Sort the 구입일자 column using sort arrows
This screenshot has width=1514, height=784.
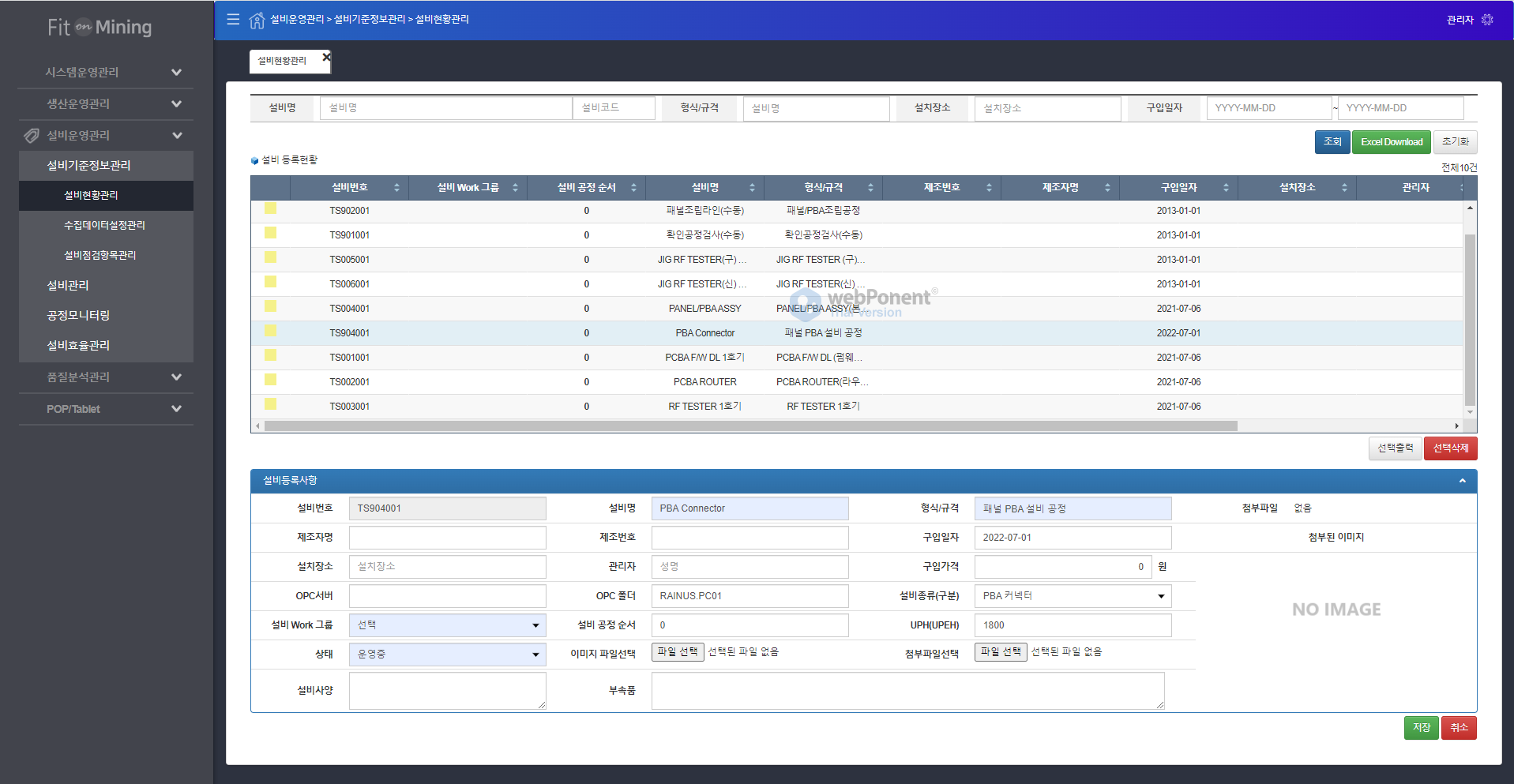[x=1226, y=188]
